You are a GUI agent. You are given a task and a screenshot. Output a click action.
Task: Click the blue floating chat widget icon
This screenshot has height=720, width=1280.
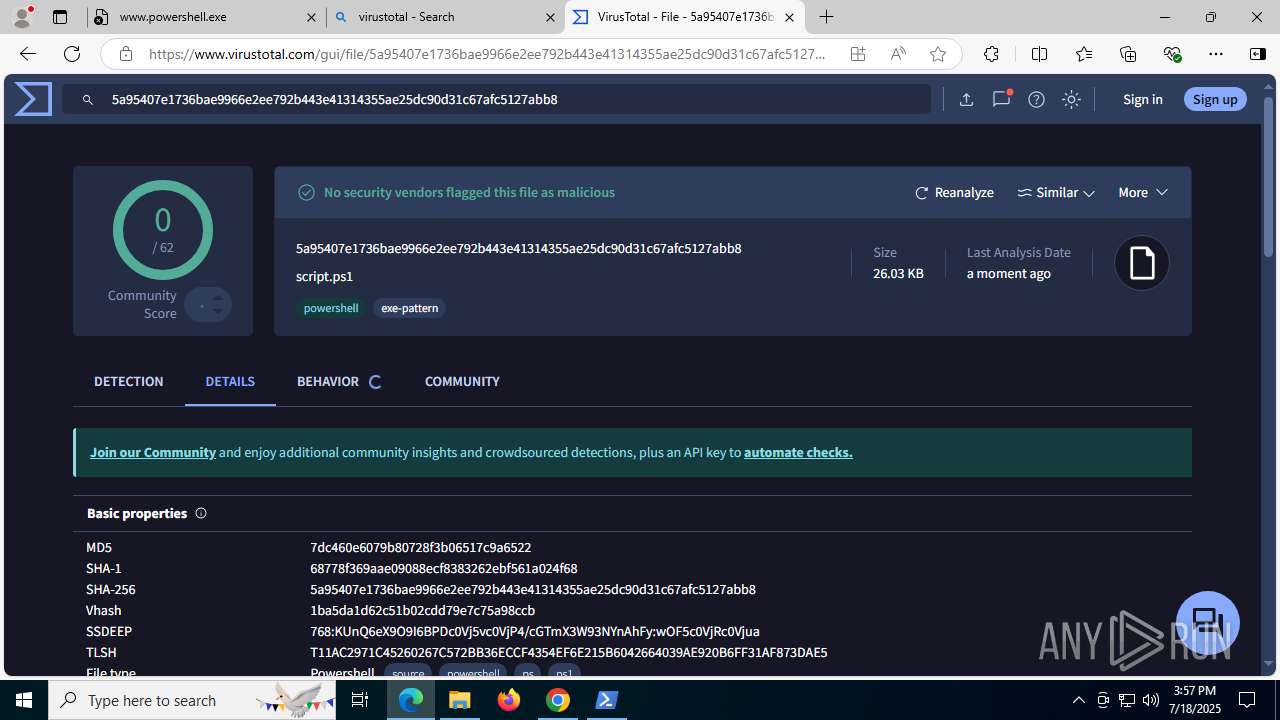click(x=1208, y=622)
